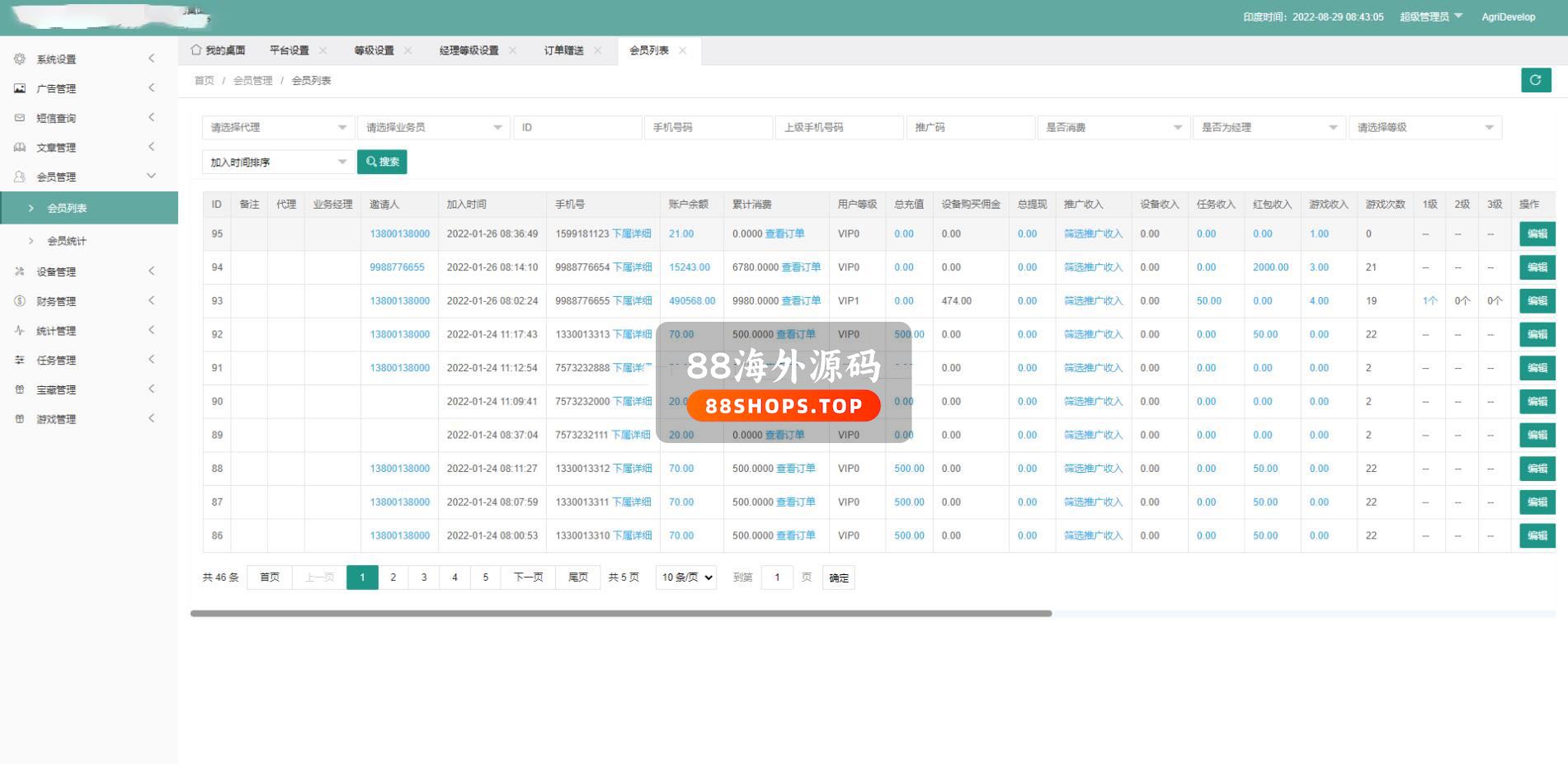Click the 统计管理 chart icon in sidebar
1568x764 pixels.
coord(20,331)
